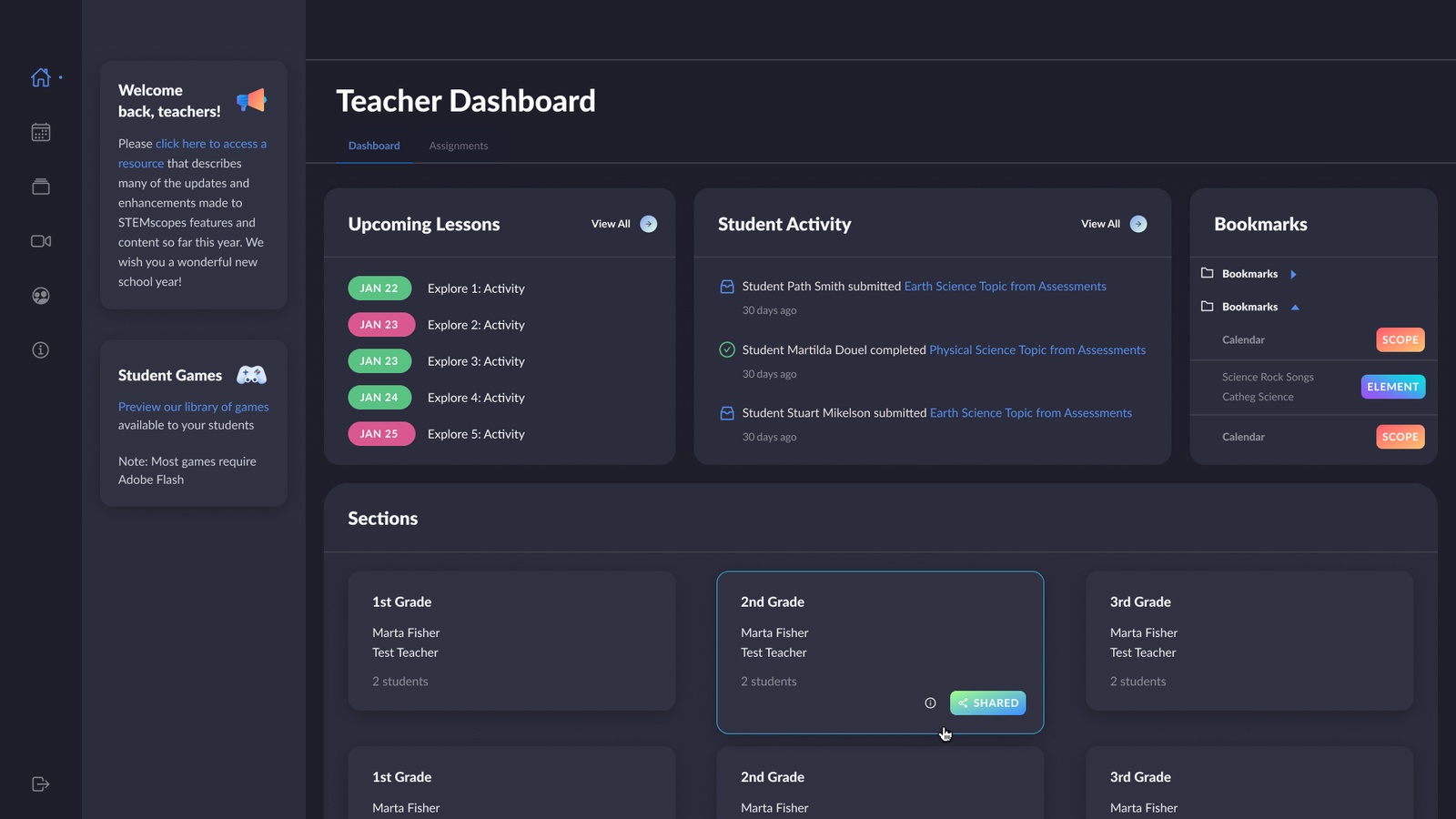
Task: Open the calendar icon in the sidebar
Action: [x=41, y=133]
